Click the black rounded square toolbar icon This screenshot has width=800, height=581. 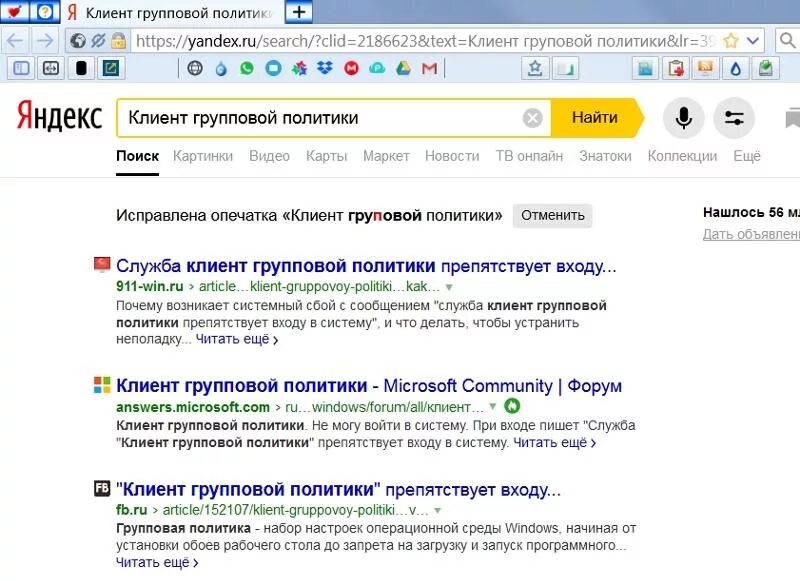pos(81,68)
